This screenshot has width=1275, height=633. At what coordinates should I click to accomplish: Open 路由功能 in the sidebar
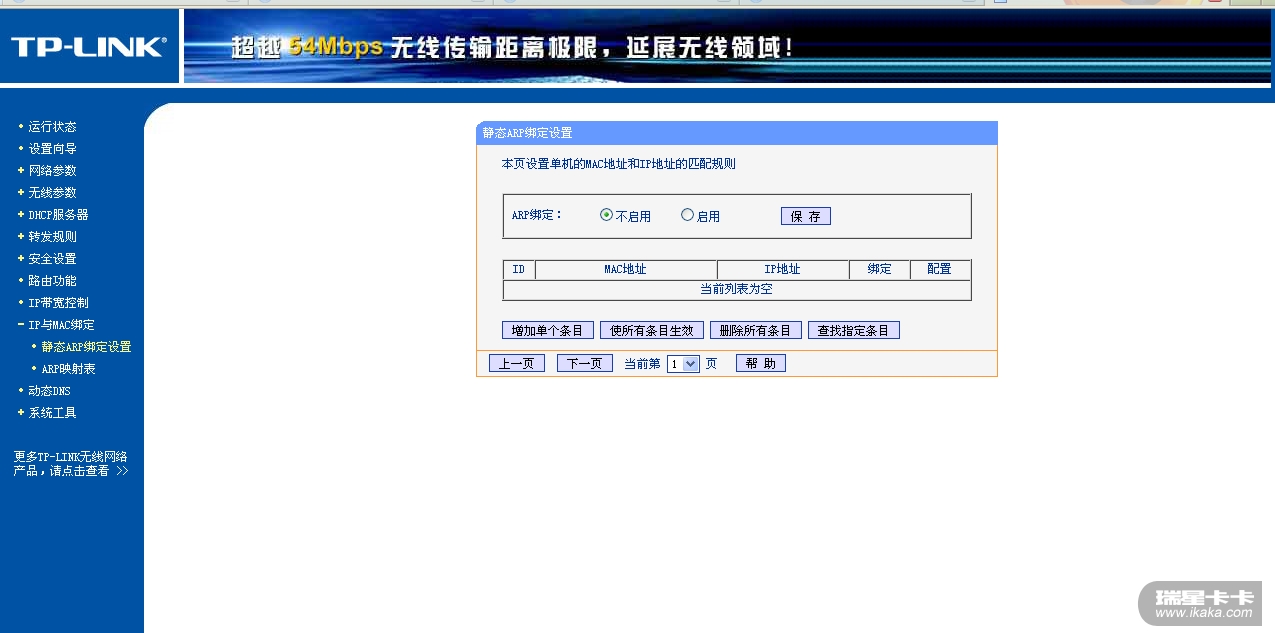pos(52,281)
